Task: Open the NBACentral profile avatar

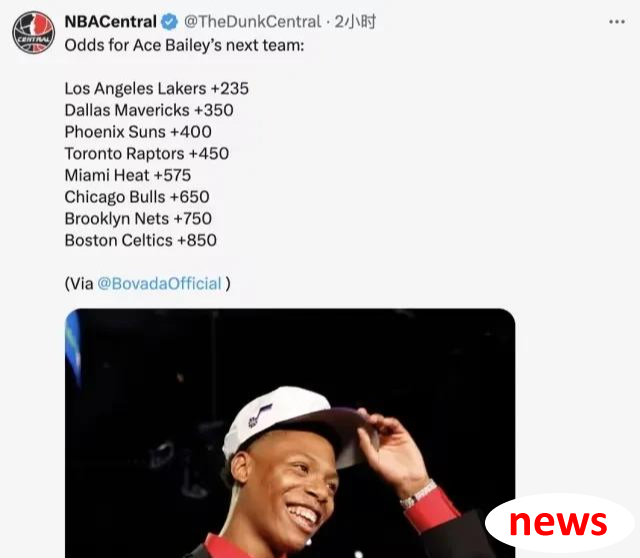Action: click(x=33, y=32)
